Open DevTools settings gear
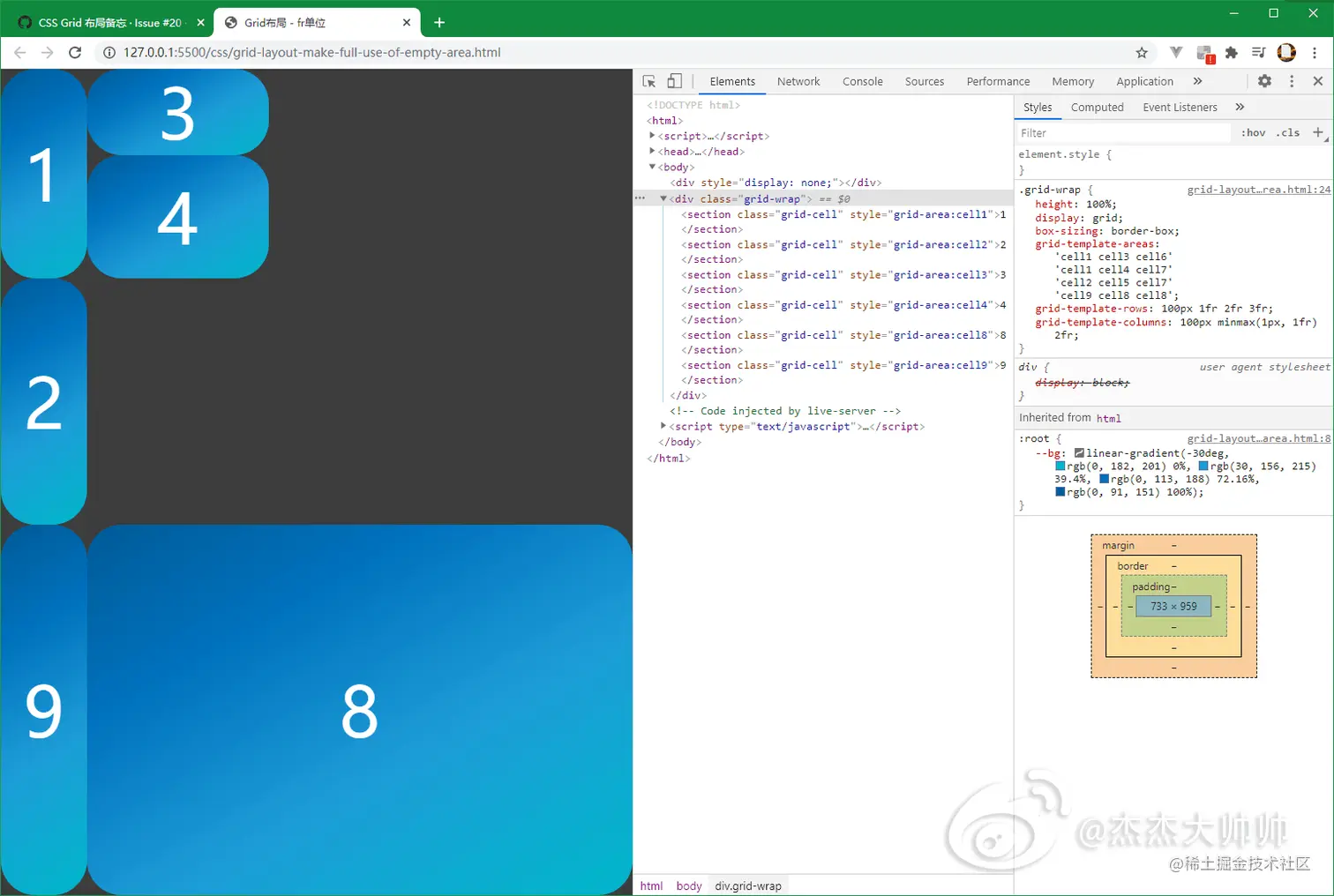The height and width of the screenshot is (896, 1334). [1264, 81]
